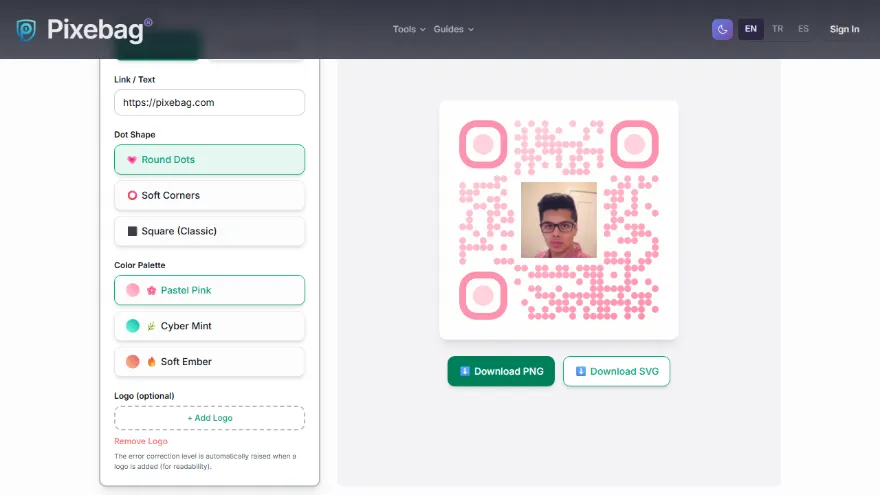Click the flower icon in Pastel Pink

pyautogui.click(x=152, y=290)
